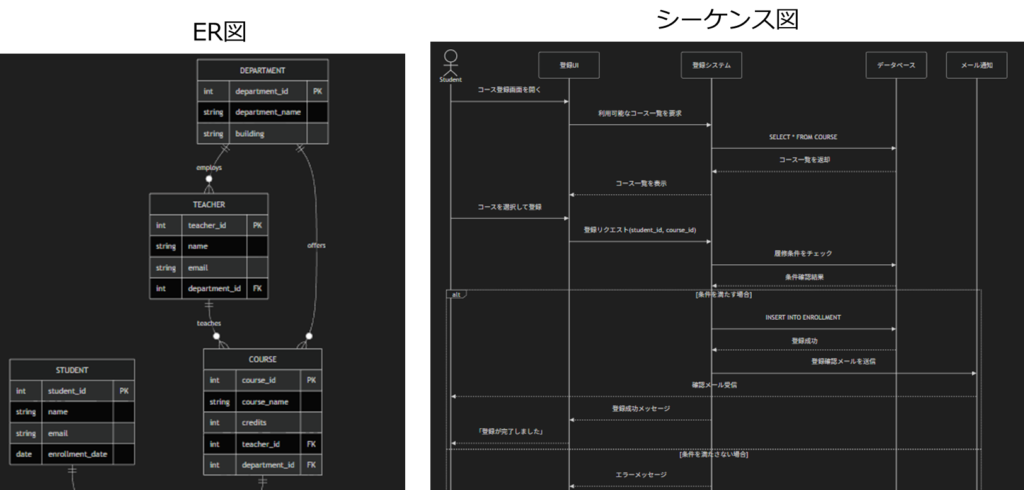
Task: Click the 'offers' relationship label
Action: pos(316,245)
